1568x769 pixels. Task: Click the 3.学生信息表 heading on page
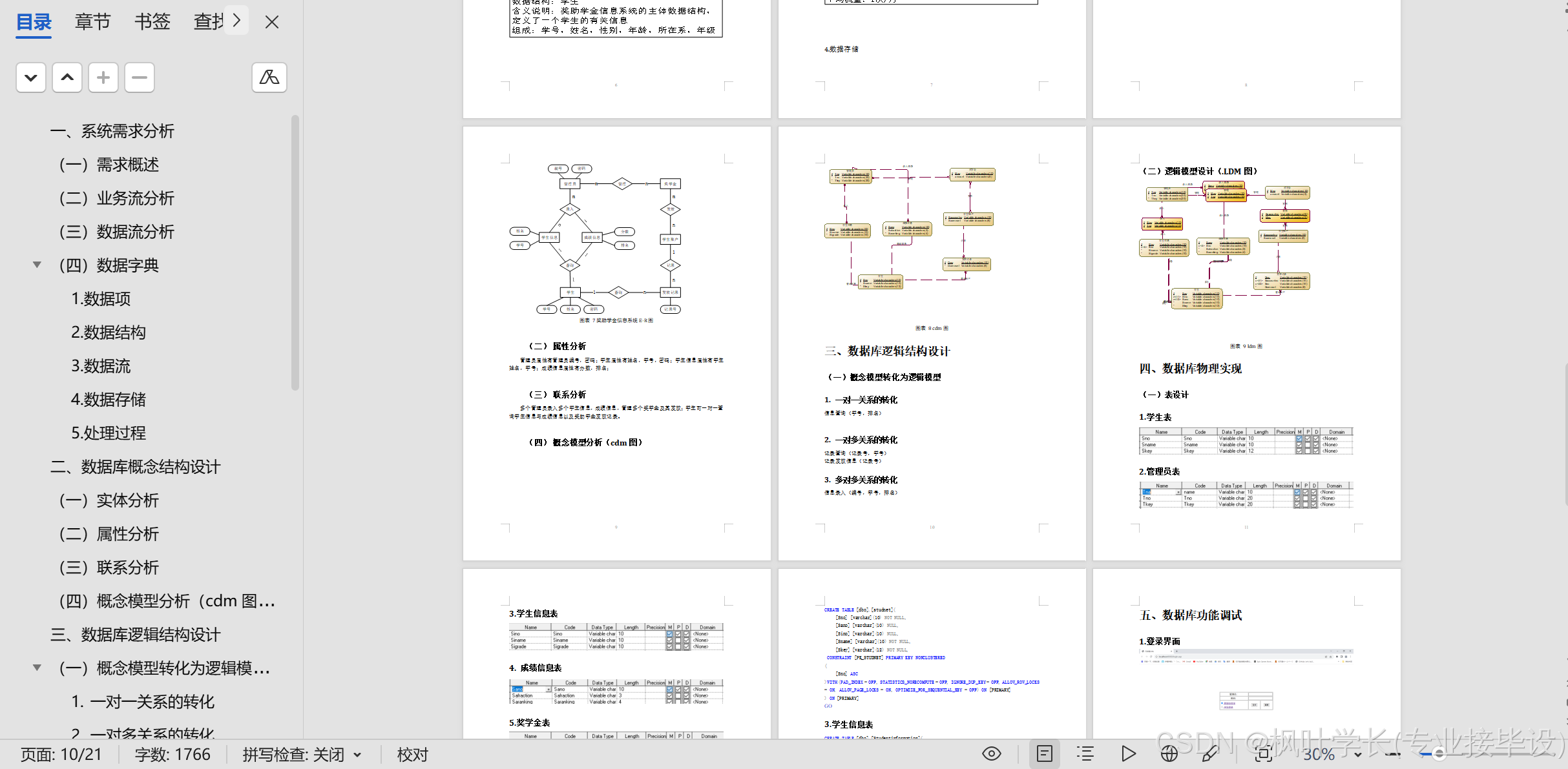coord(533,613)
